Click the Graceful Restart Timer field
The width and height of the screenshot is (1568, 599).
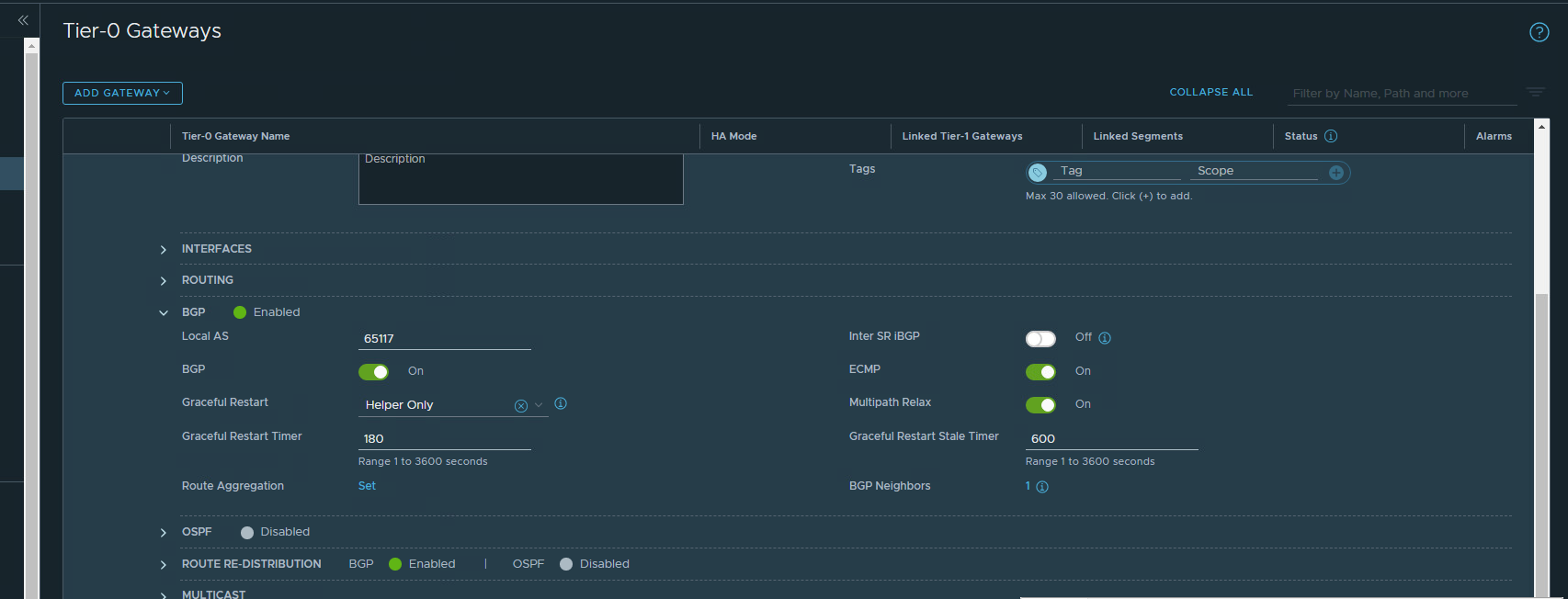(x=445, y=439)
